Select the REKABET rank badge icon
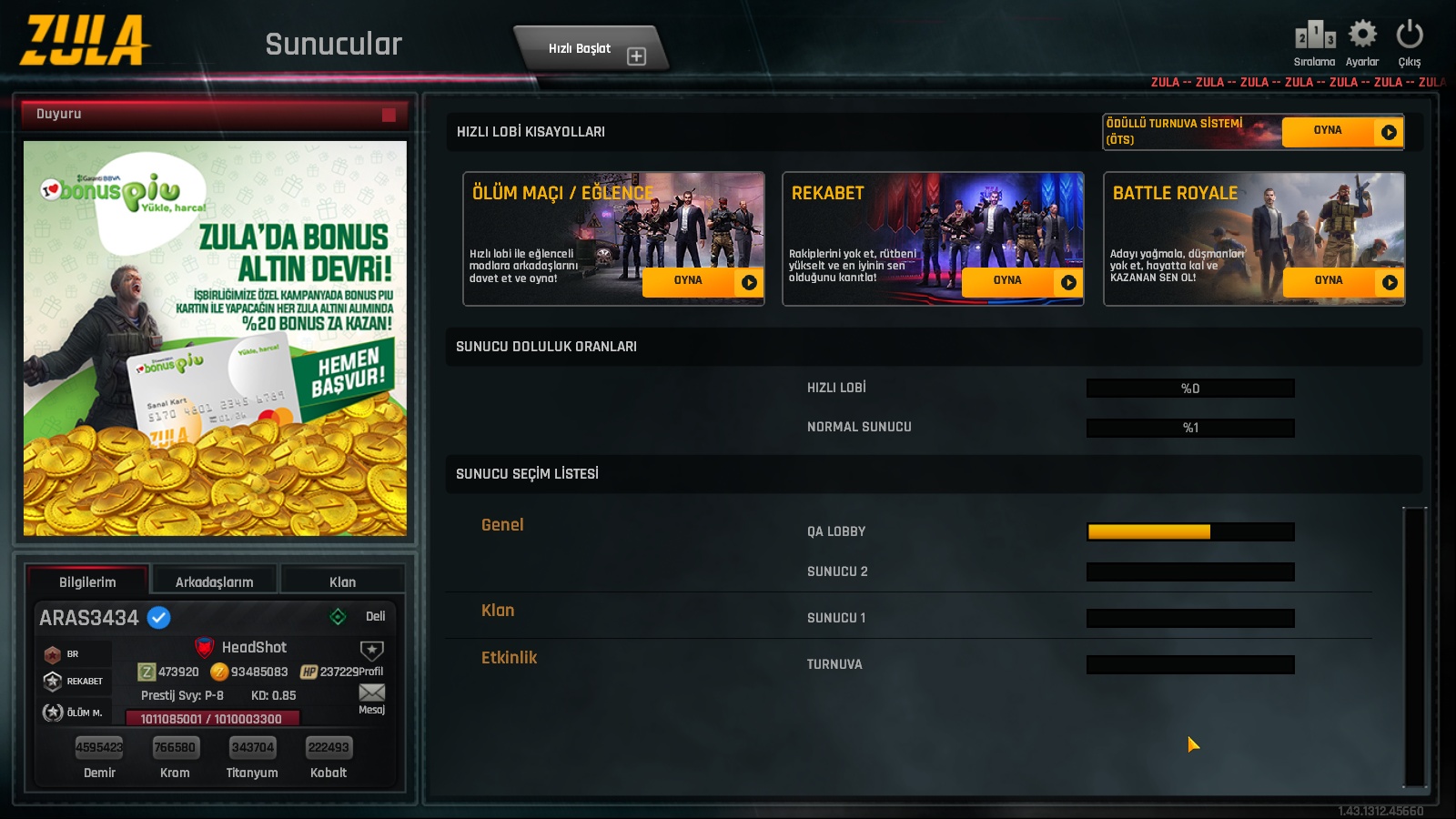 [x=53, y=681]
